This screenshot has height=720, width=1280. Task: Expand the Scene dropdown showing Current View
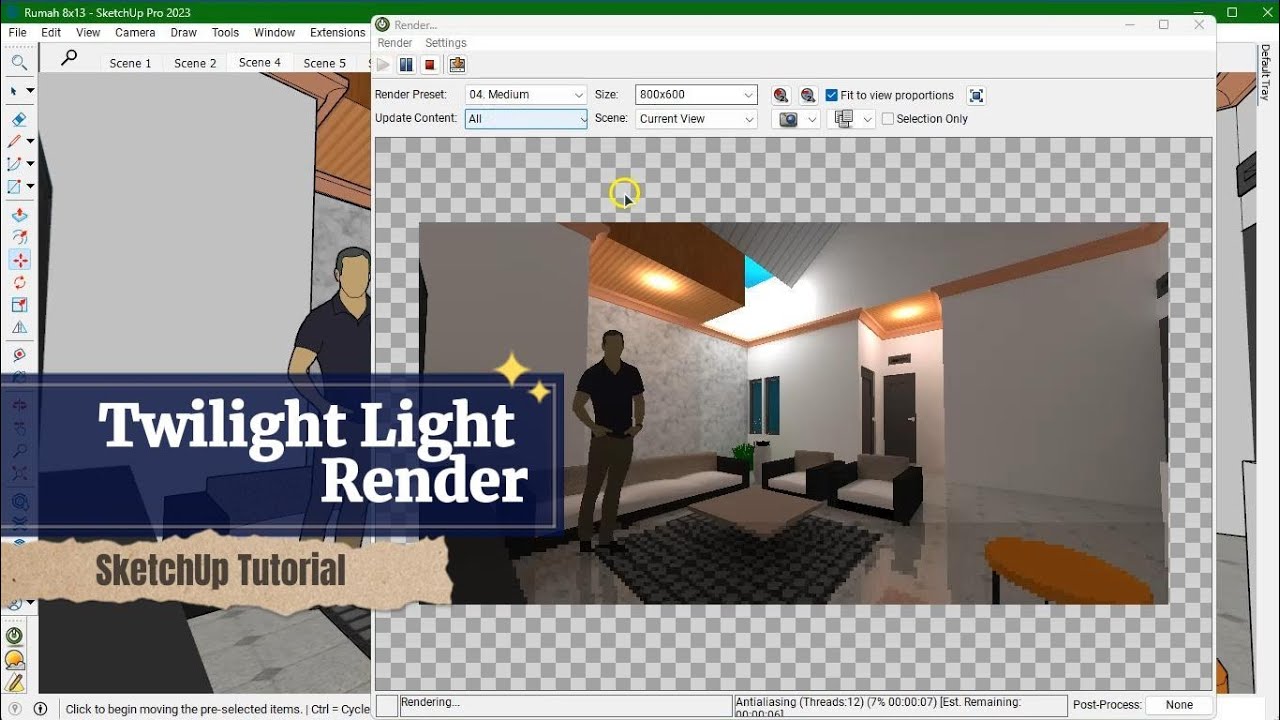(x=696, y=119)
